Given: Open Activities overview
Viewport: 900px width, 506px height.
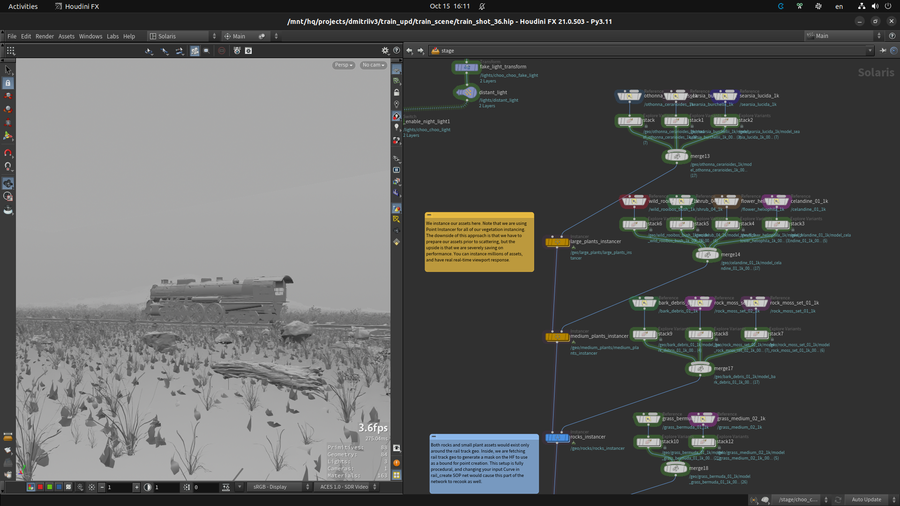Looking at the screenshot, I should point(22,6).
